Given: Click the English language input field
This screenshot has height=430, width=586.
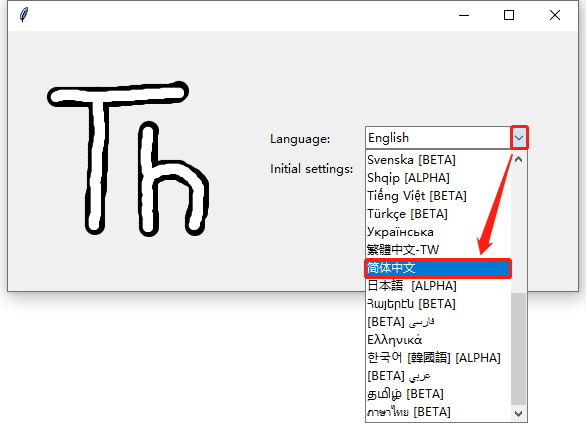Looking at the screenshot, I should tap(438, 138).
